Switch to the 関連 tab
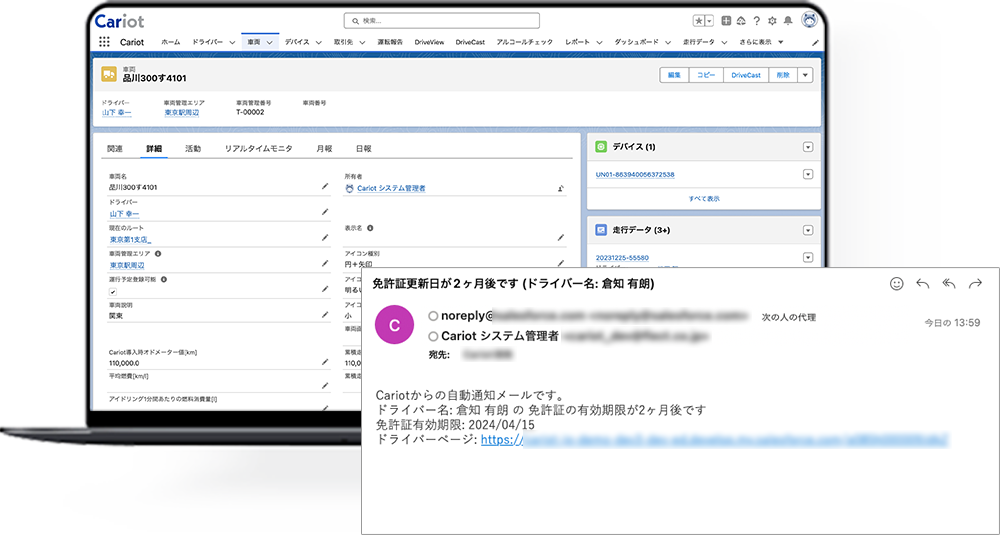Image resolution: width=1000 pixels, height=535 pixels. (x=115, y=149)
